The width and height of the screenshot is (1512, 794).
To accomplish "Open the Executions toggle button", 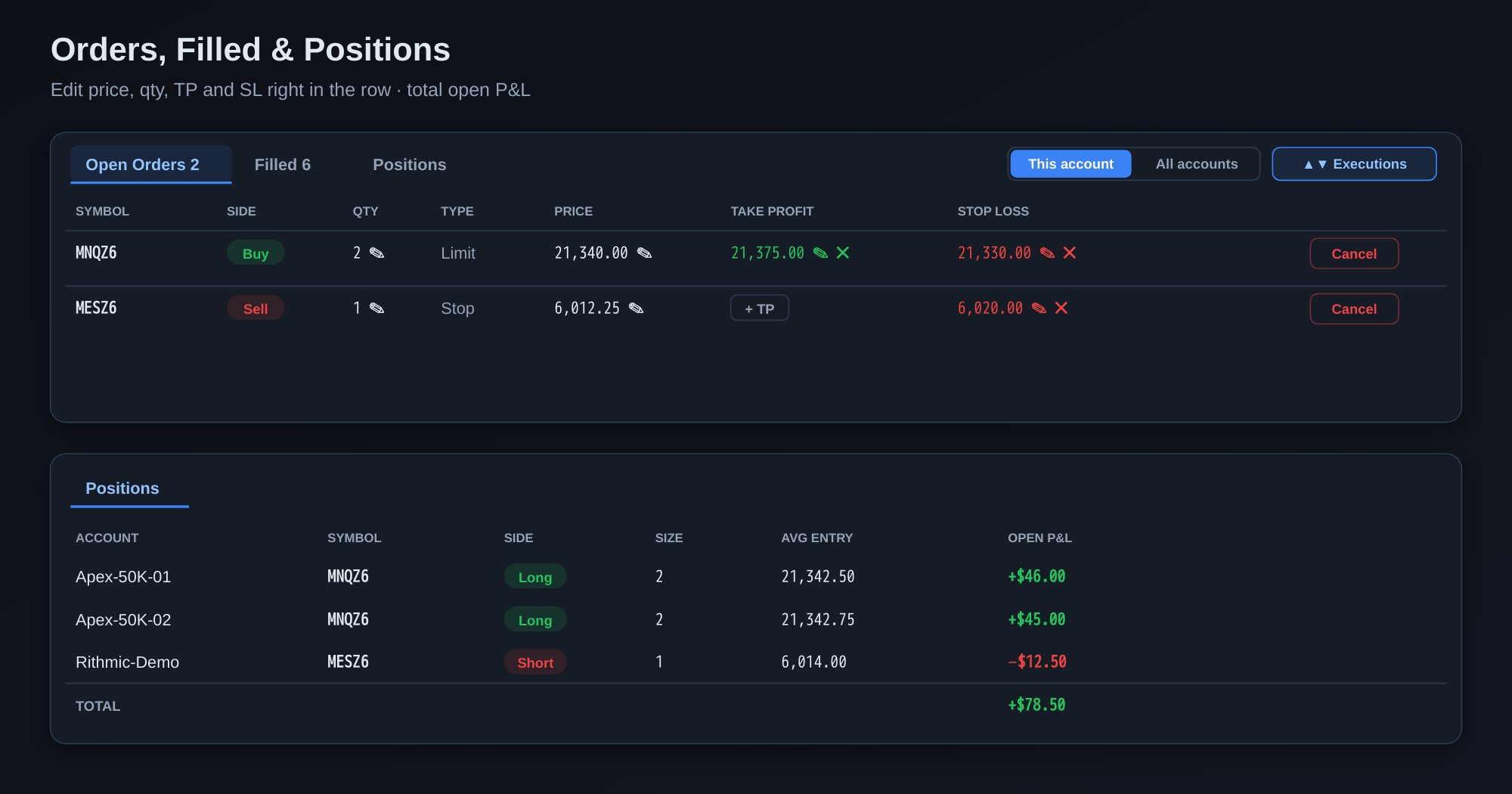I will 1354,164.
